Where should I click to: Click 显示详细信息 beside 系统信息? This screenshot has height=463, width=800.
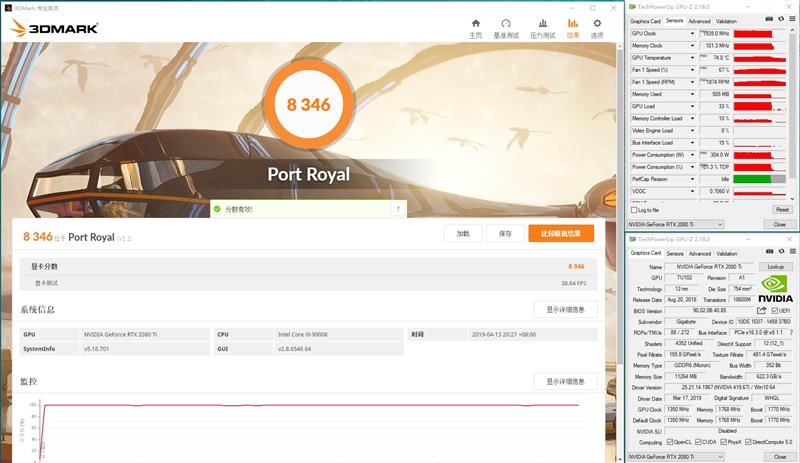pos(565,309)
